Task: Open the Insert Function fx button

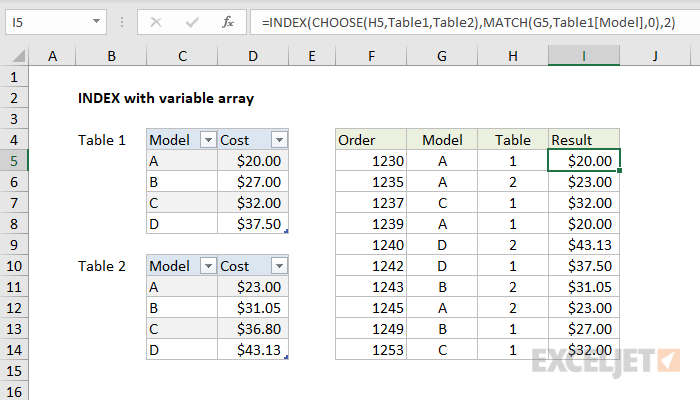Action: [228, 22]
